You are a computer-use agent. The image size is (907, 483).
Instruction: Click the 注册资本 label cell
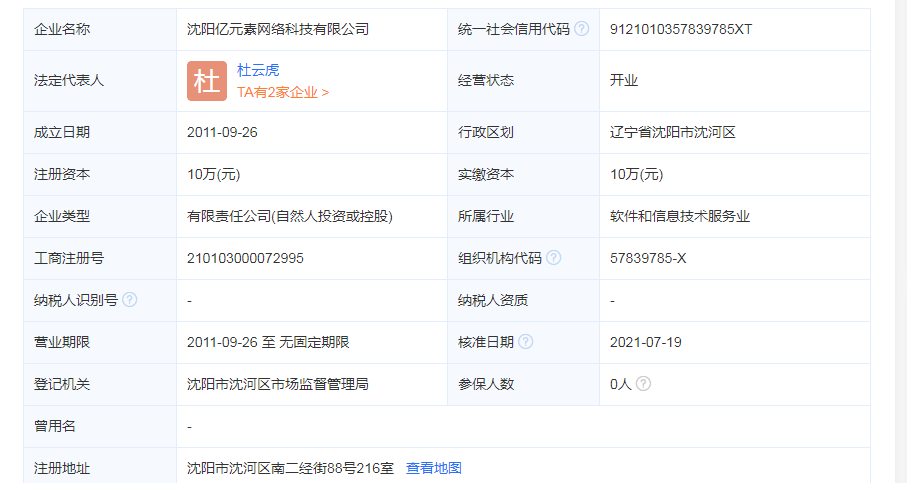pyautogui.click(x=100, y=175)
